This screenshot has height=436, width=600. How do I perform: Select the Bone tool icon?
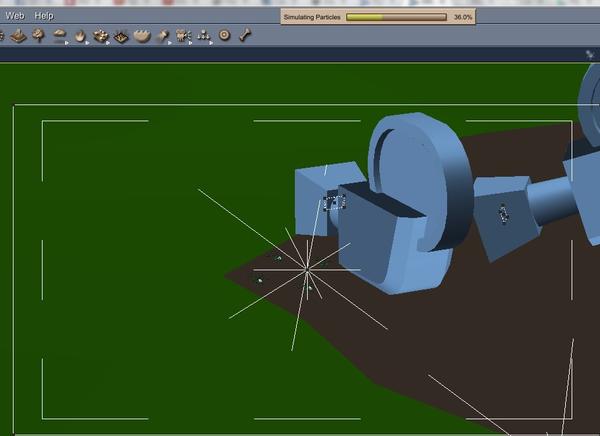tap(245, 35)
